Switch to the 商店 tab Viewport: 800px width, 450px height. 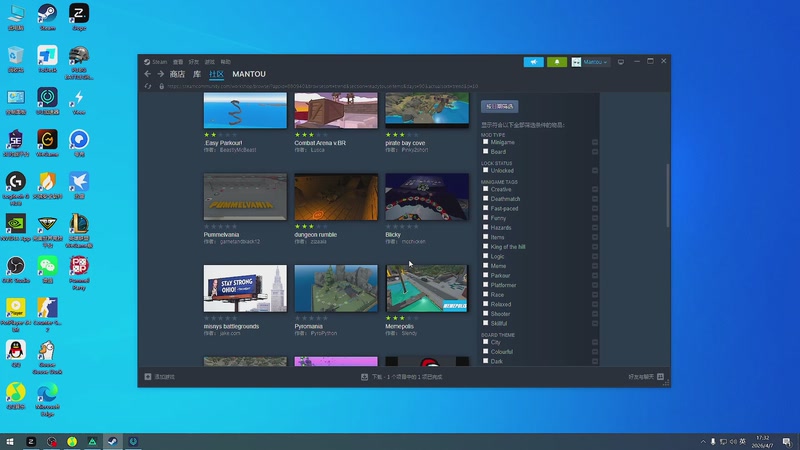point(177,74)
